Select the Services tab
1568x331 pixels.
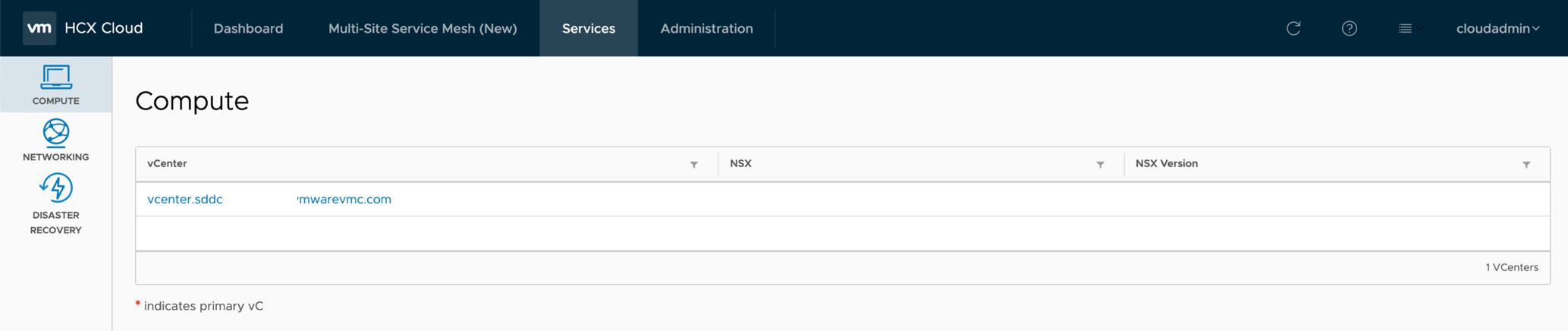point(588,28)
